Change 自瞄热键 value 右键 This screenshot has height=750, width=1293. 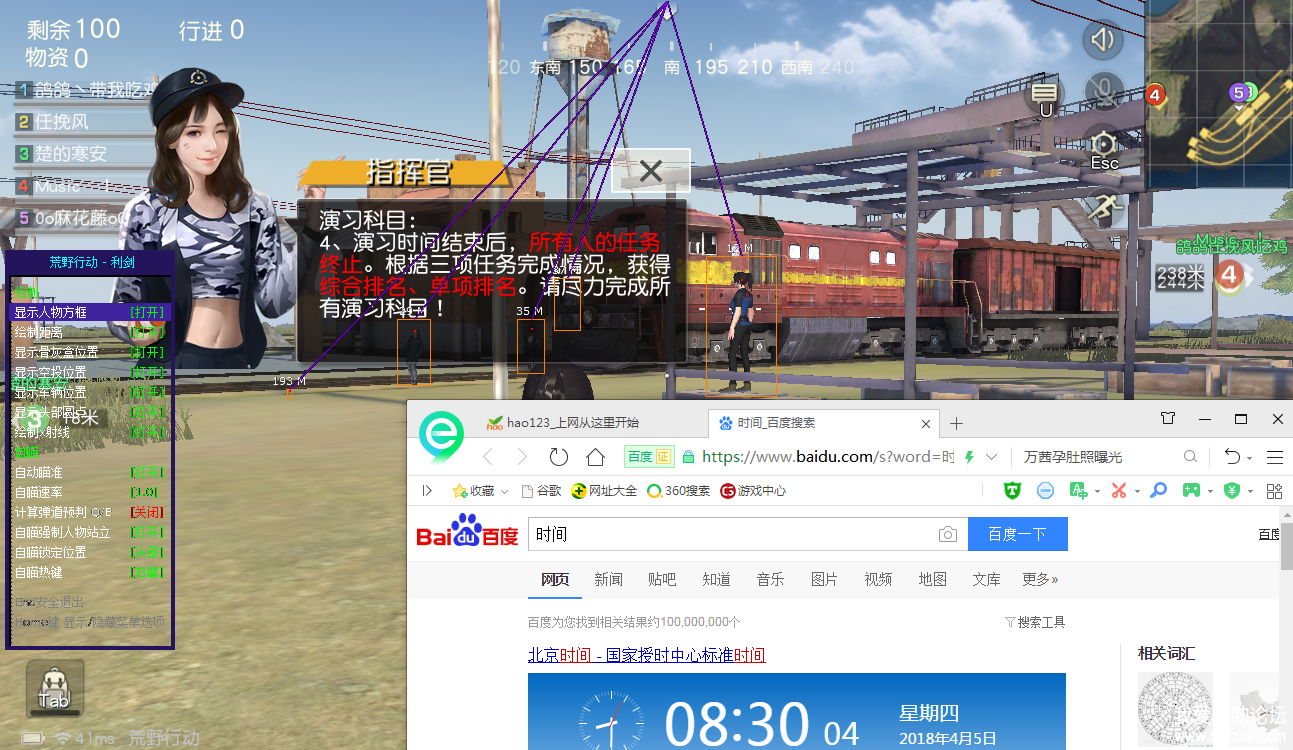[147, 572]
